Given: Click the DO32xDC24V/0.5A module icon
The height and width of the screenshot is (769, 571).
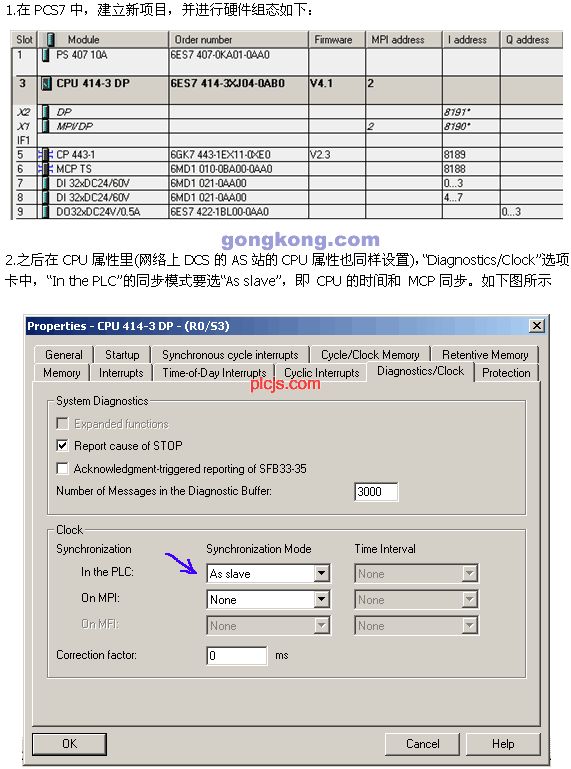Looking at the screenshot, I should (46, 212).
